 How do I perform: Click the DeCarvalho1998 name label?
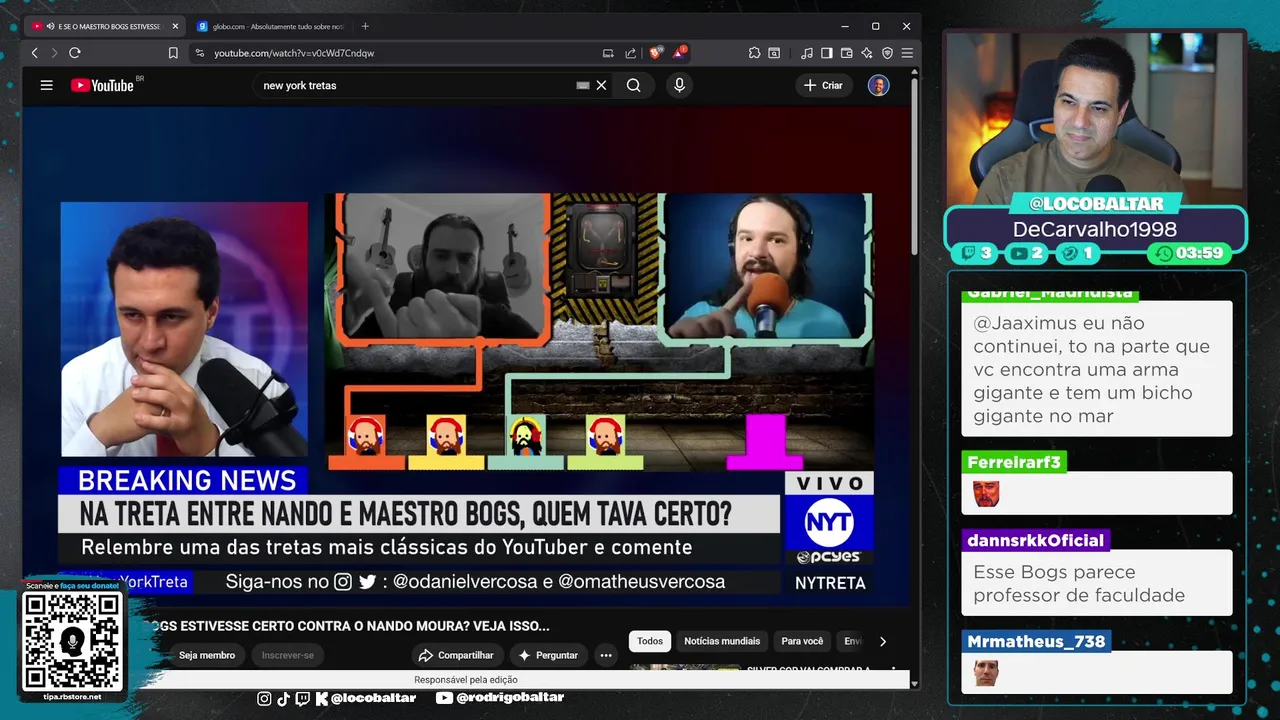coord(1095,229)
